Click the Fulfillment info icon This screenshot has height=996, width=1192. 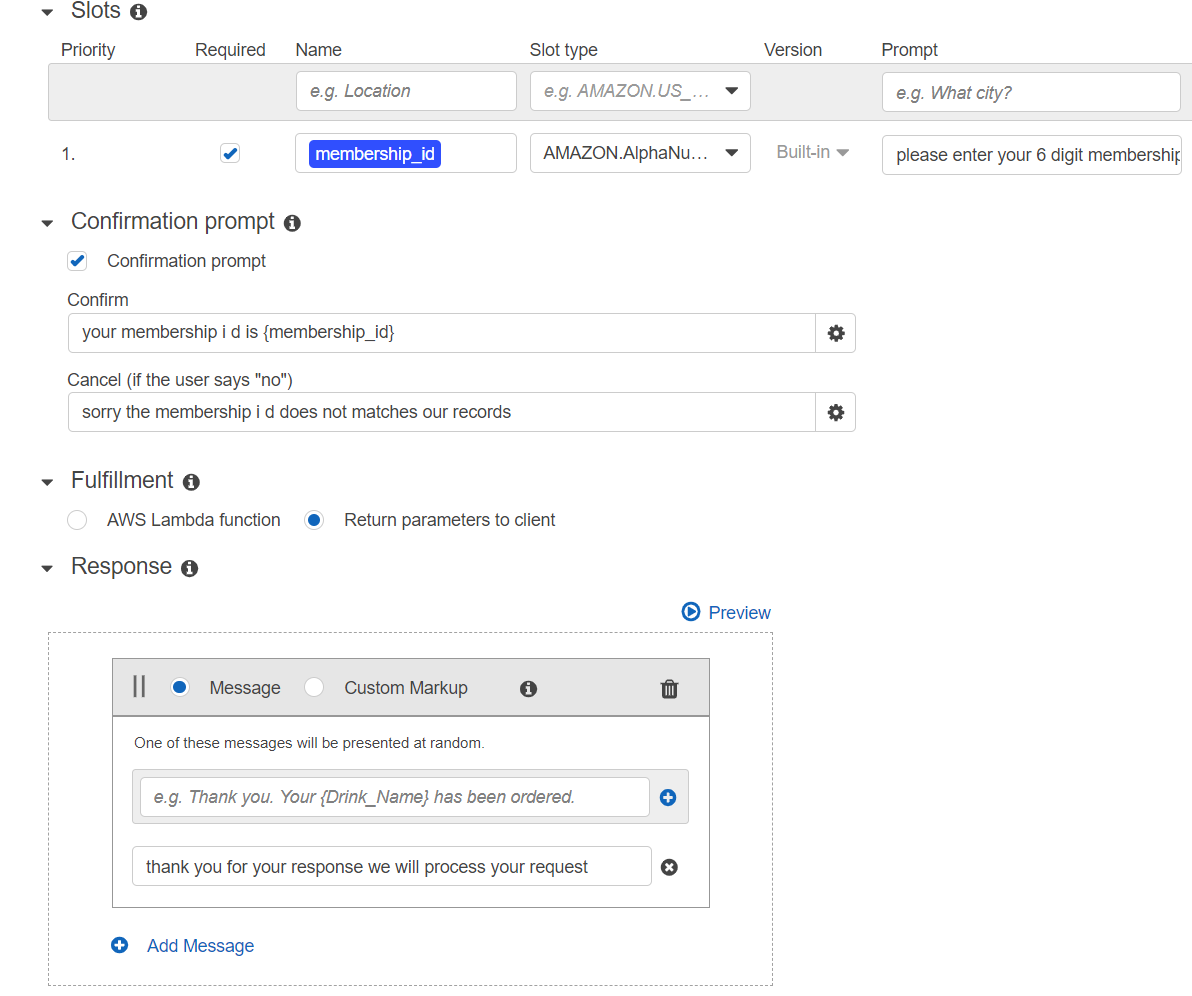191,482
